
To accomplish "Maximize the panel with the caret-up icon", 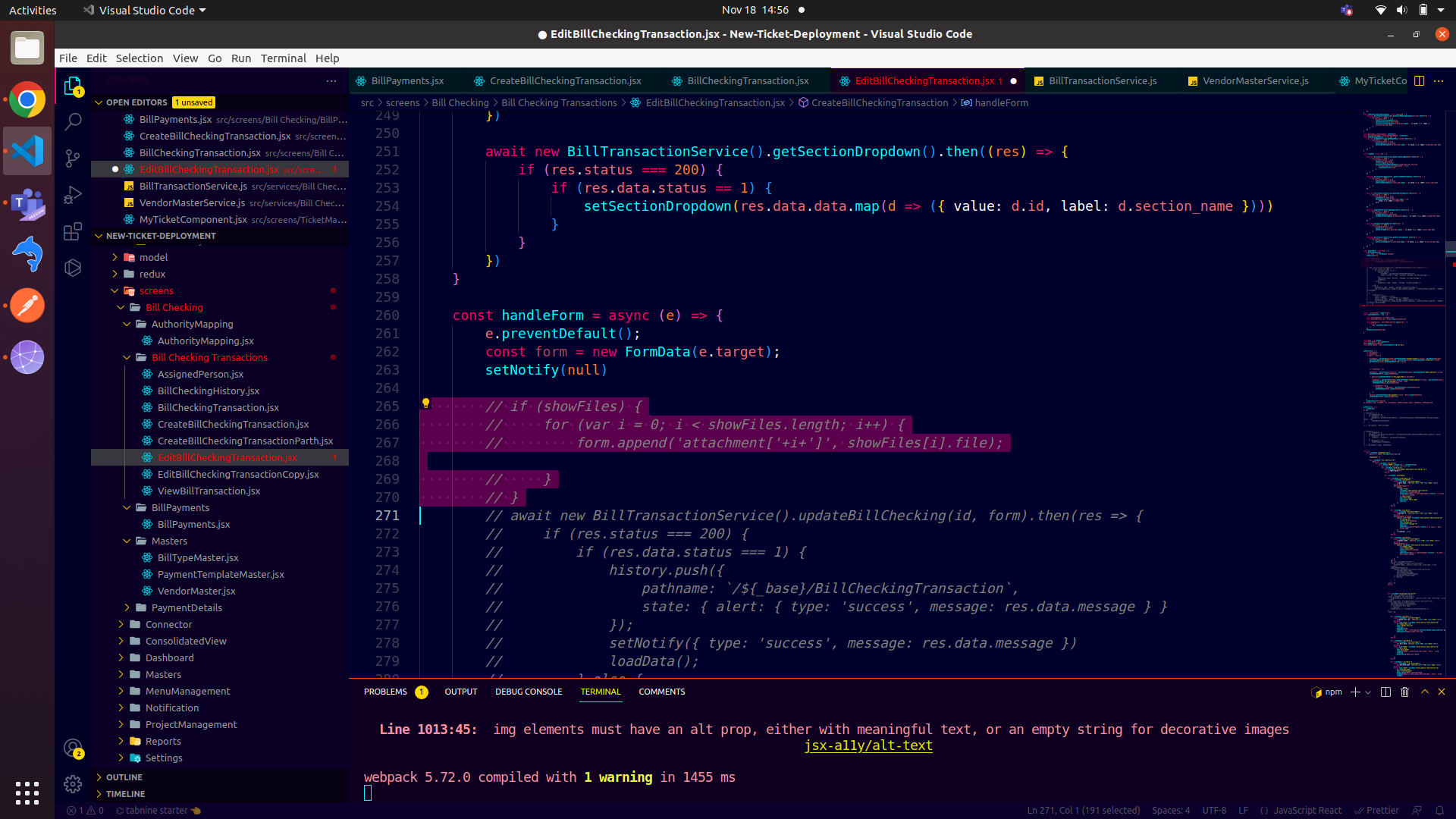I will pyautogui.click(x=1424, y=692).
